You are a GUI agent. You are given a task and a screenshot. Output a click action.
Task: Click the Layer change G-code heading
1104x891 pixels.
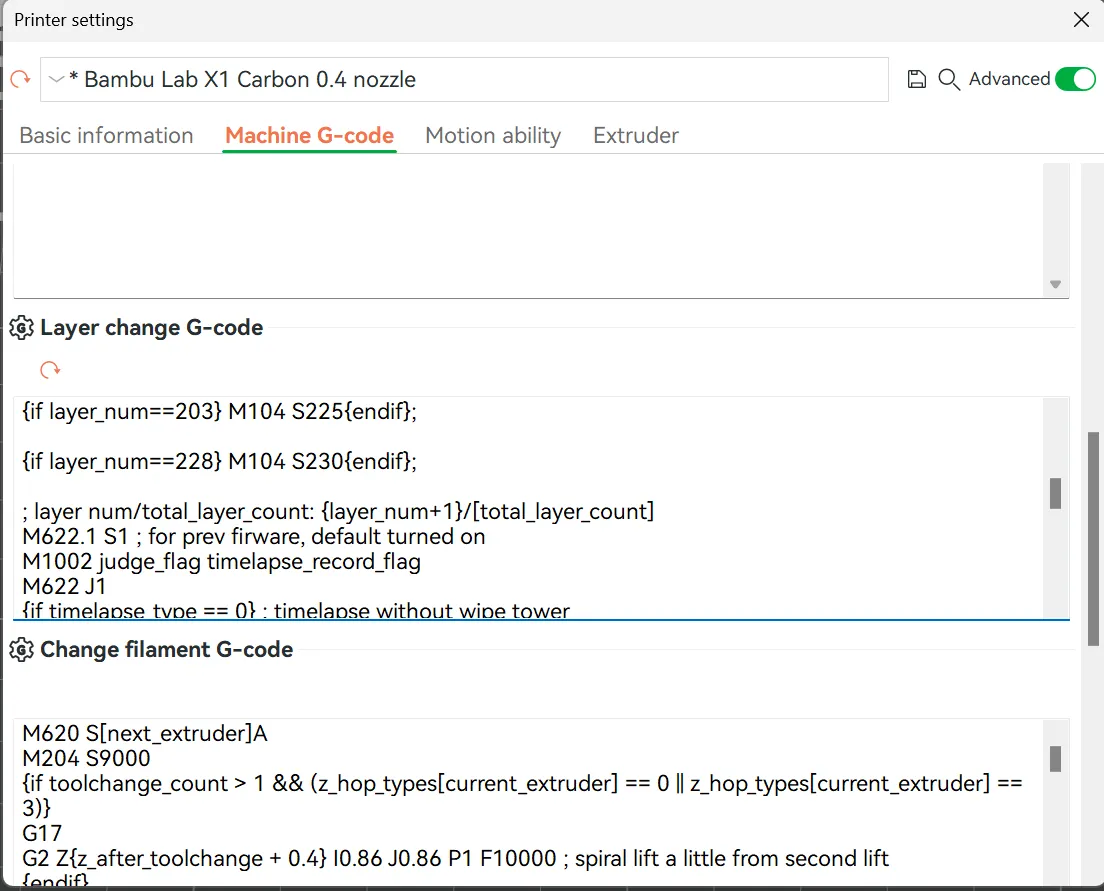point(151,328)
